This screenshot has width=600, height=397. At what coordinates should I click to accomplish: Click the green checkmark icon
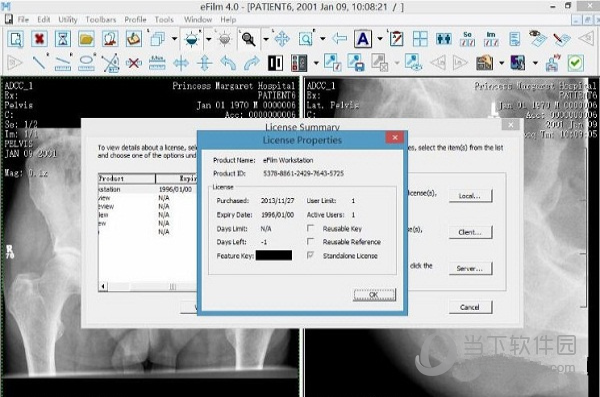(576, 63)
